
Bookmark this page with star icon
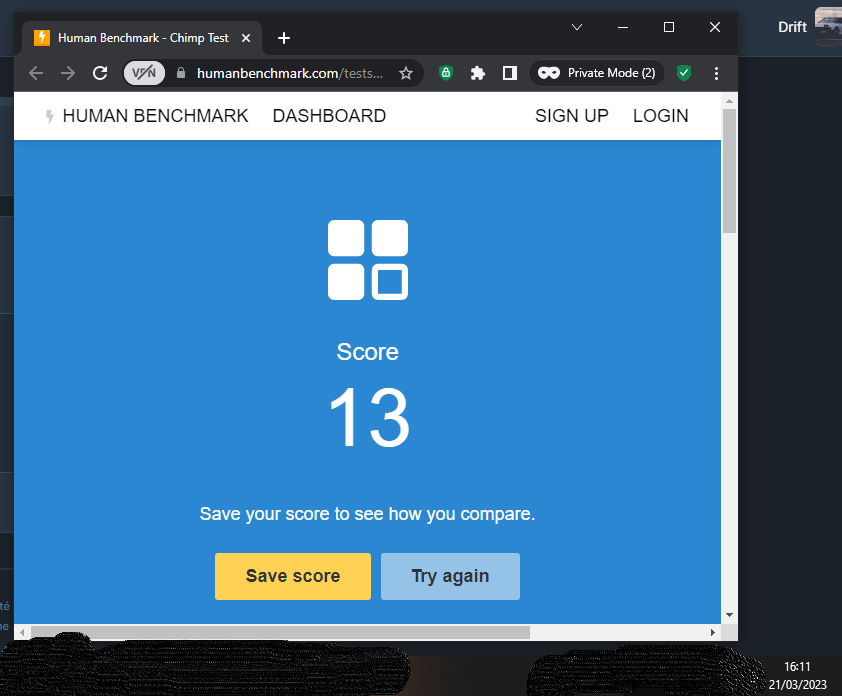coord(406,73)
